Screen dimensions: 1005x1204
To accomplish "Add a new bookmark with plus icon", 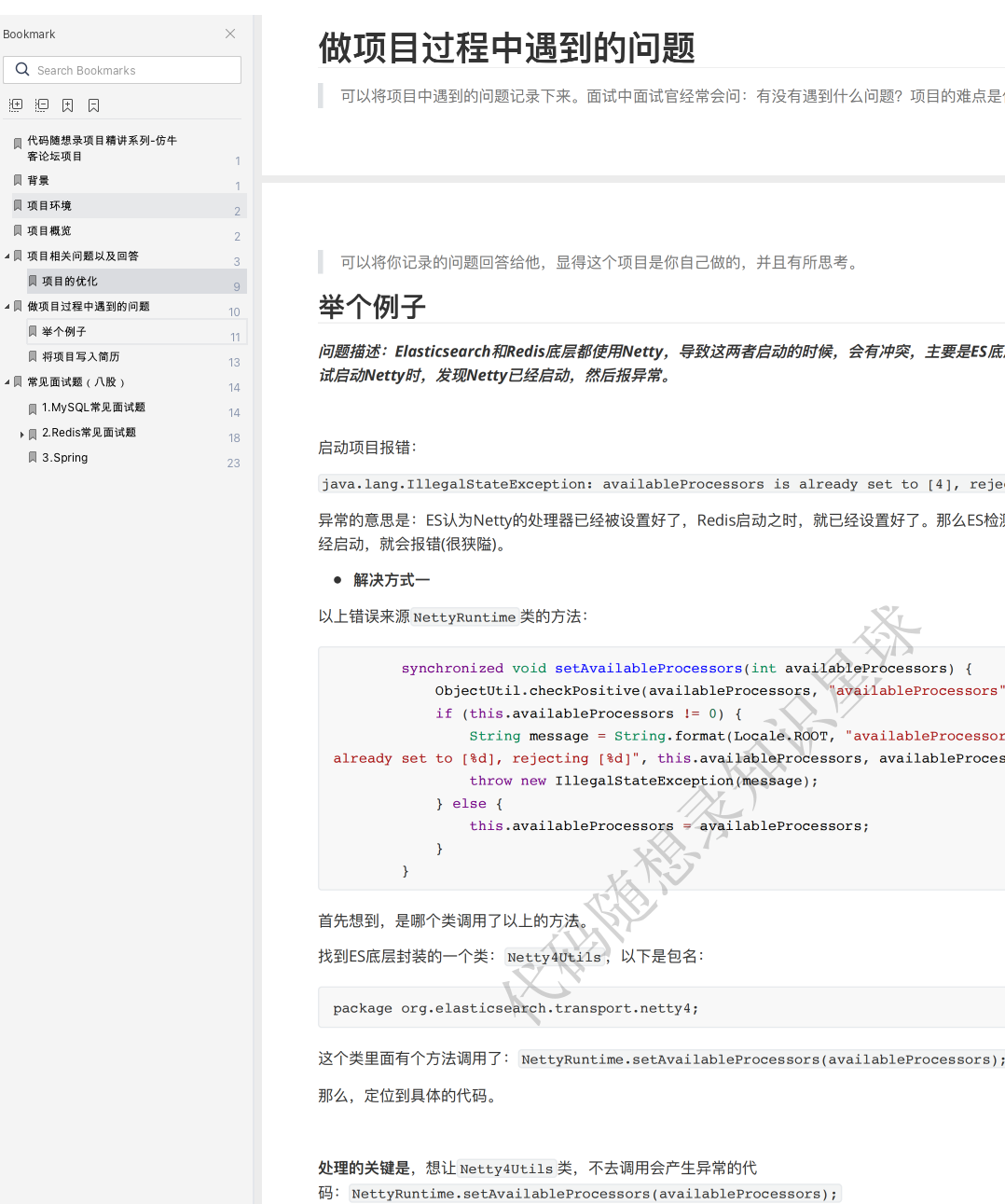I will 67,105.
